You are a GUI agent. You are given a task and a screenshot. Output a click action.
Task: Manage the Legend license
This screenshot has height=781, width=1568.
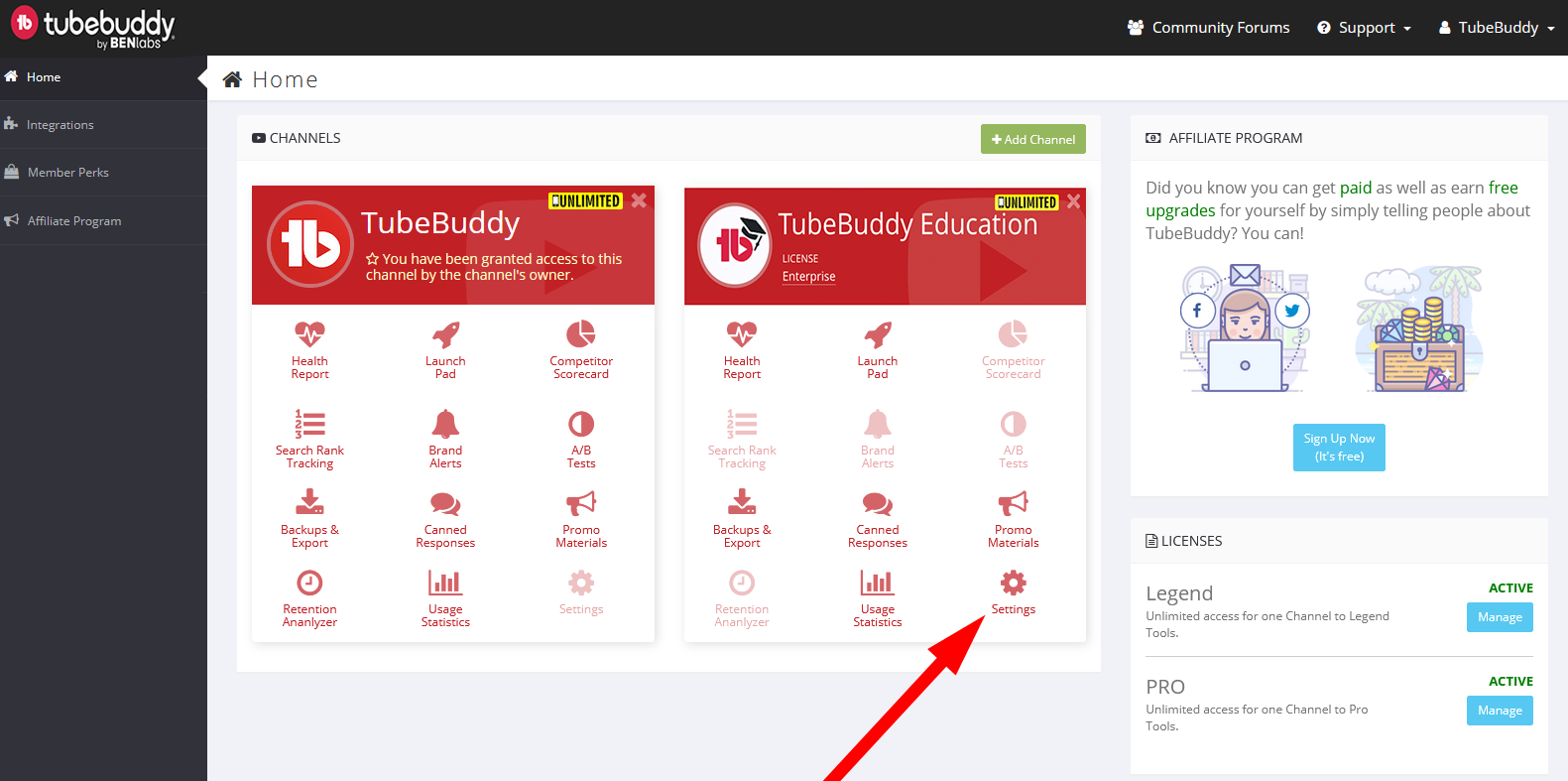1500,617
